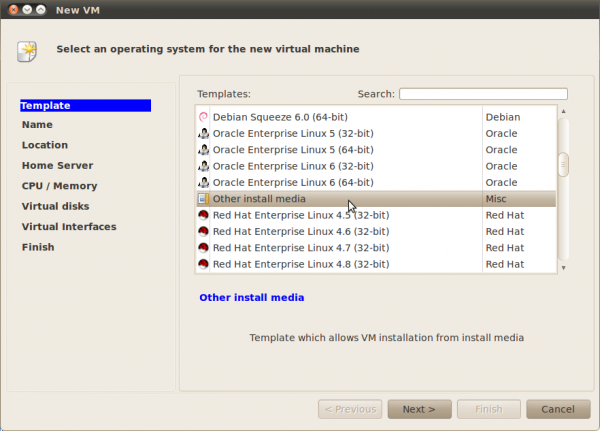Viewport: 600px width, 431px height.
Task: Go to the Finish wizard step
Action: pyautogui.click(x=38, y=247)
